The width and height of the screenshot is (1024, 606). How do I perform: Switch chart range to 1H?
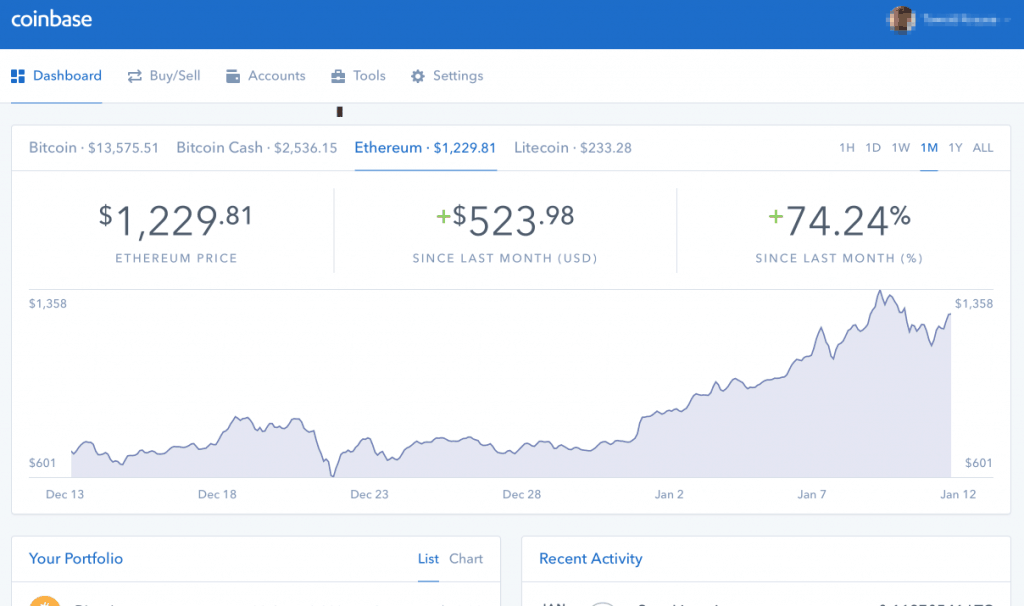click(x=847, y=148)
